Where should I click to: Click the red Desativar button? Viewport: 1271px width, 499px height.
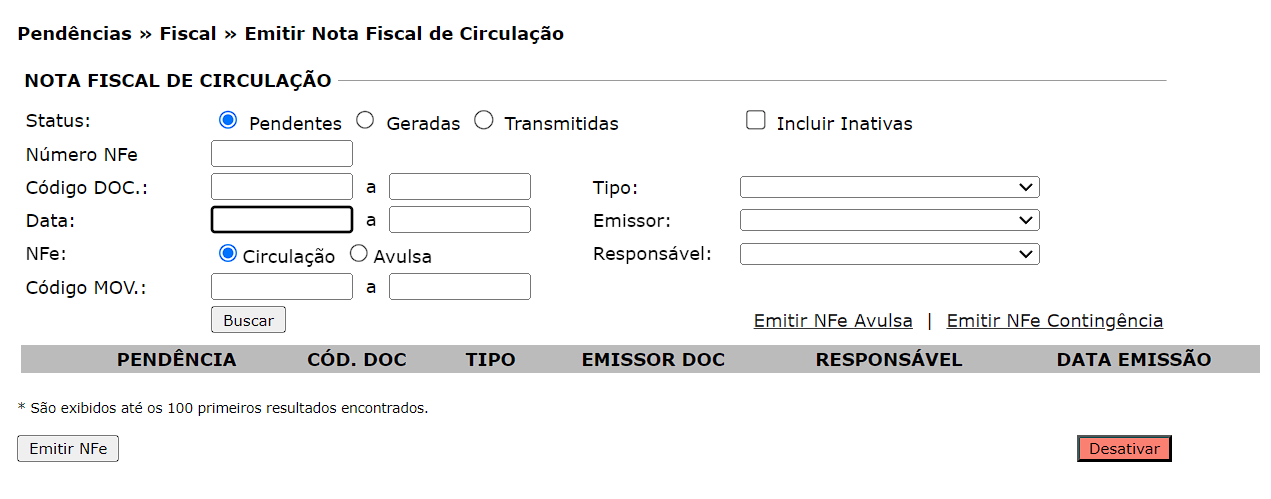(x=1124, y=449)
